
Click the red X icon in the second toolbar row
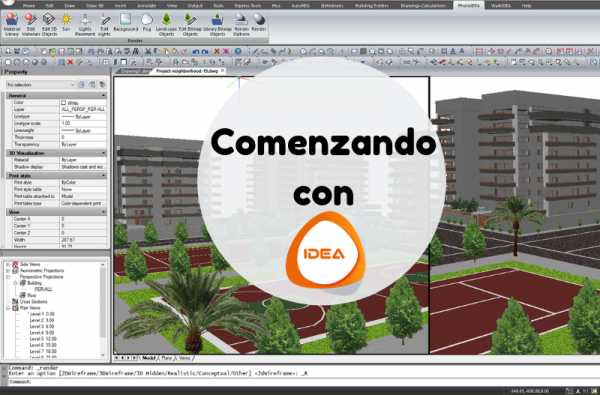pyautogui.click(x=70, y=62)
